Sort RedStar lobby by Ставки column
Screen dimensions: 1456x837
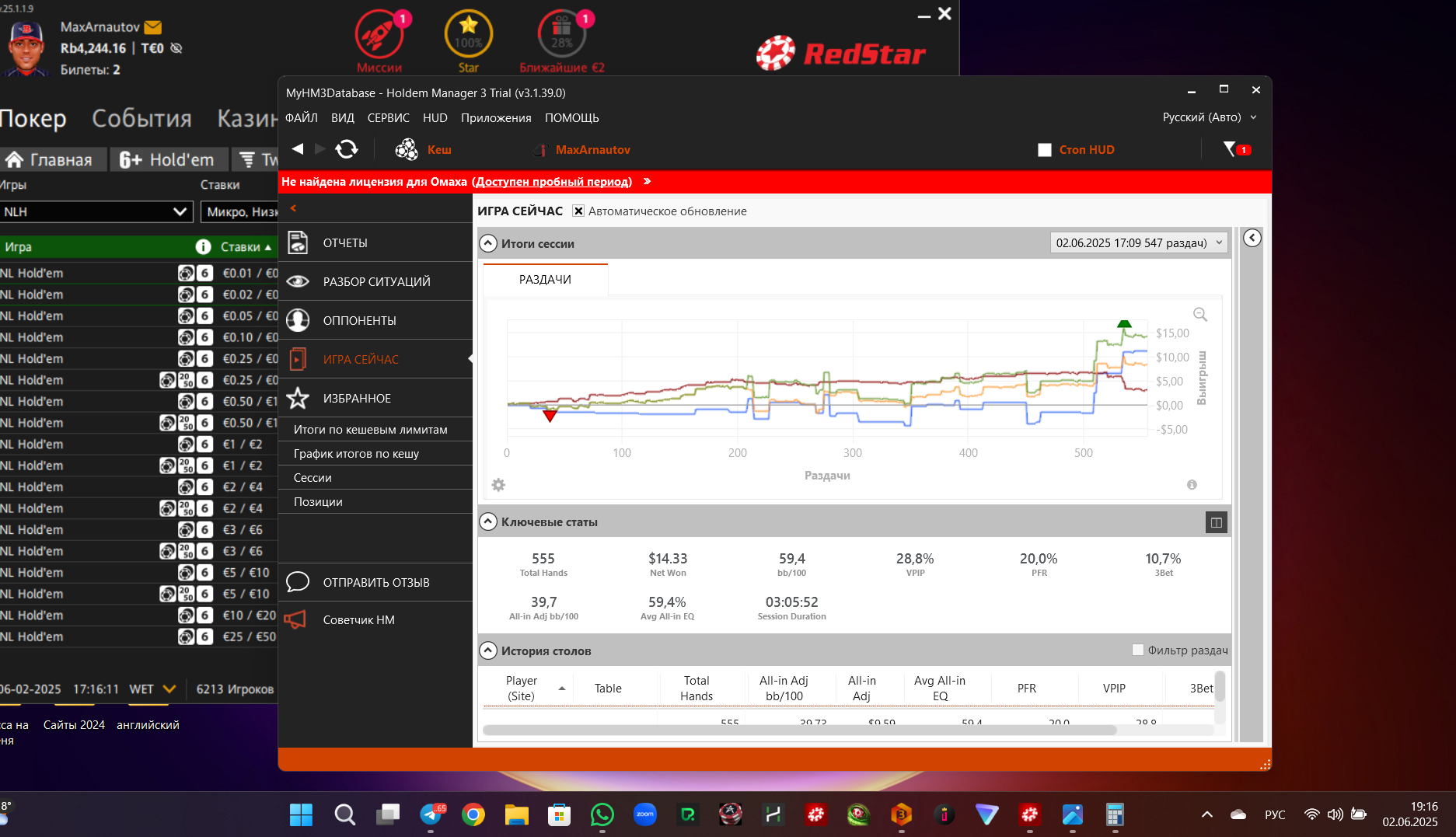click(x=246, y=246)
